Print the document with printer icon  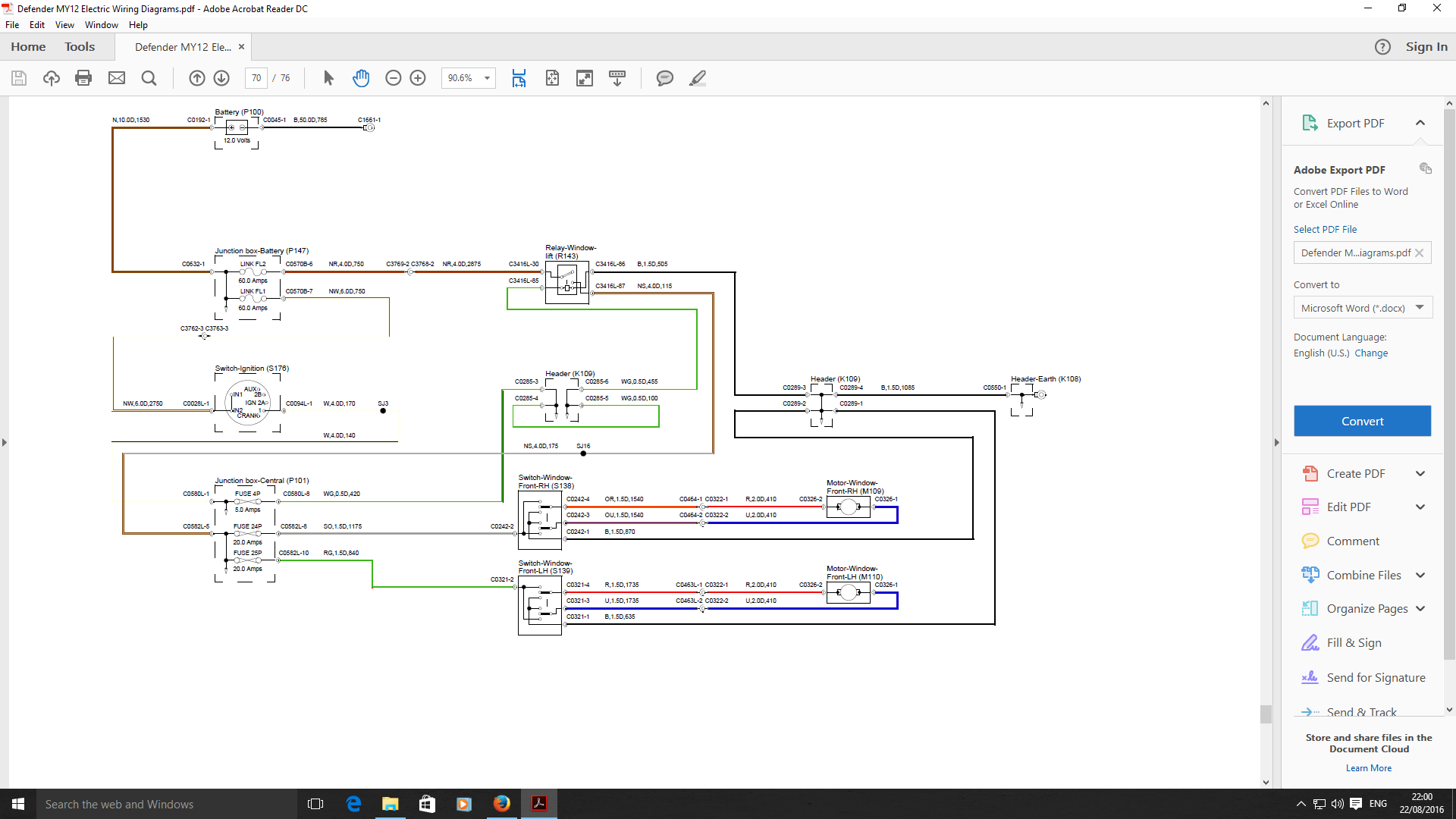[x=83, y=78]
